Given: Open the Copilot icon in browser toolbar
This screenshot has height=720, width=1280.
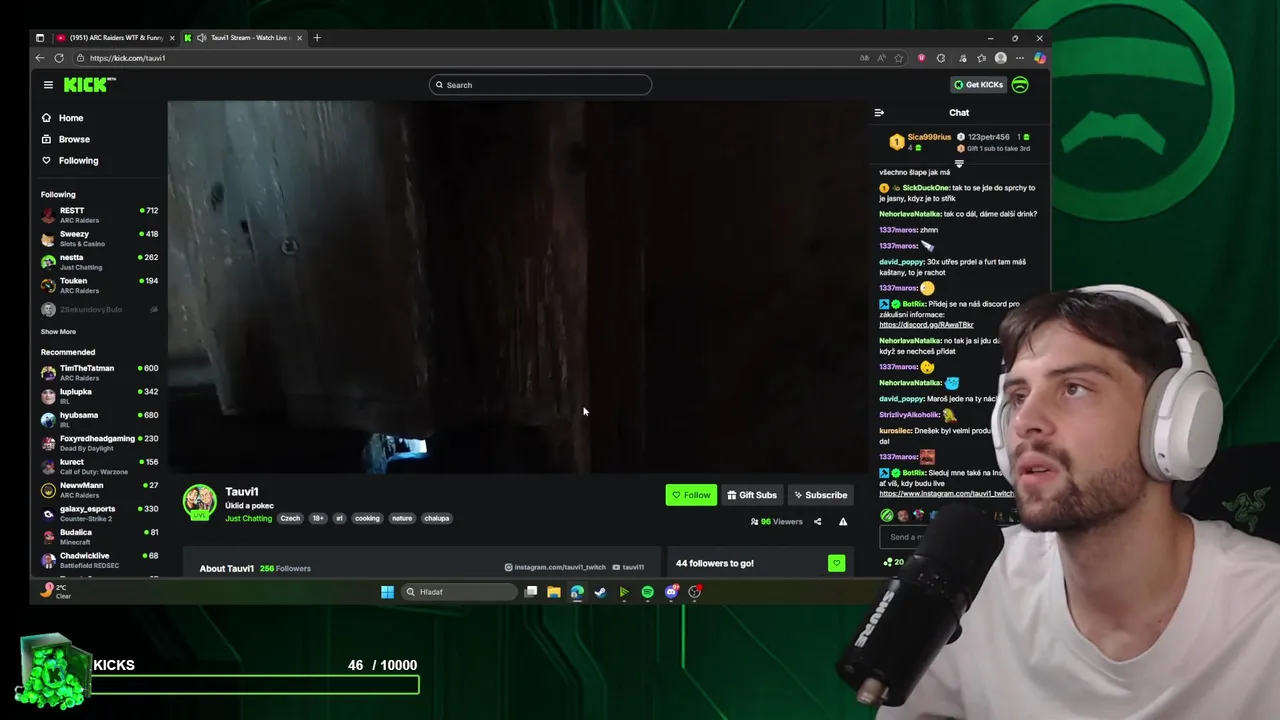Looking at the screenshot, I should click(1040, 58).
